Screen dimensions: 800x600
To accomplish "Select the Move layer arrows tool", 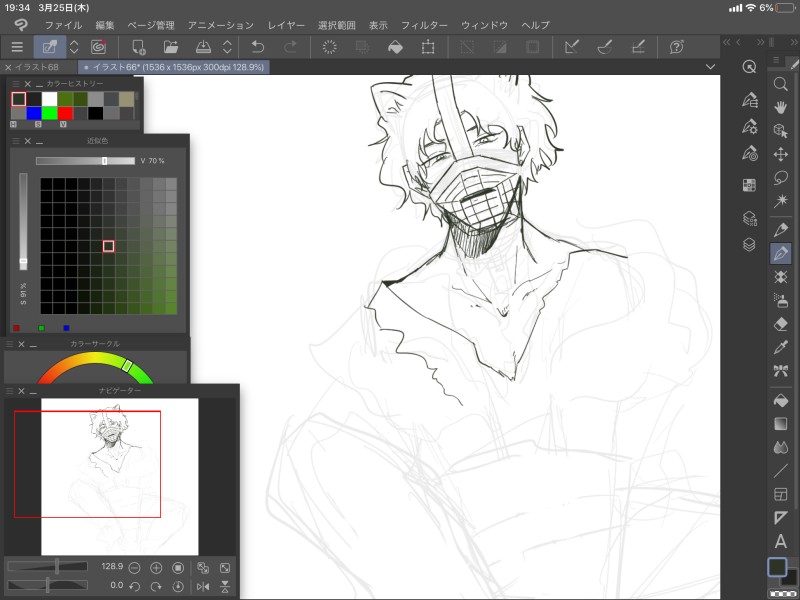I will tap(781, 154).
